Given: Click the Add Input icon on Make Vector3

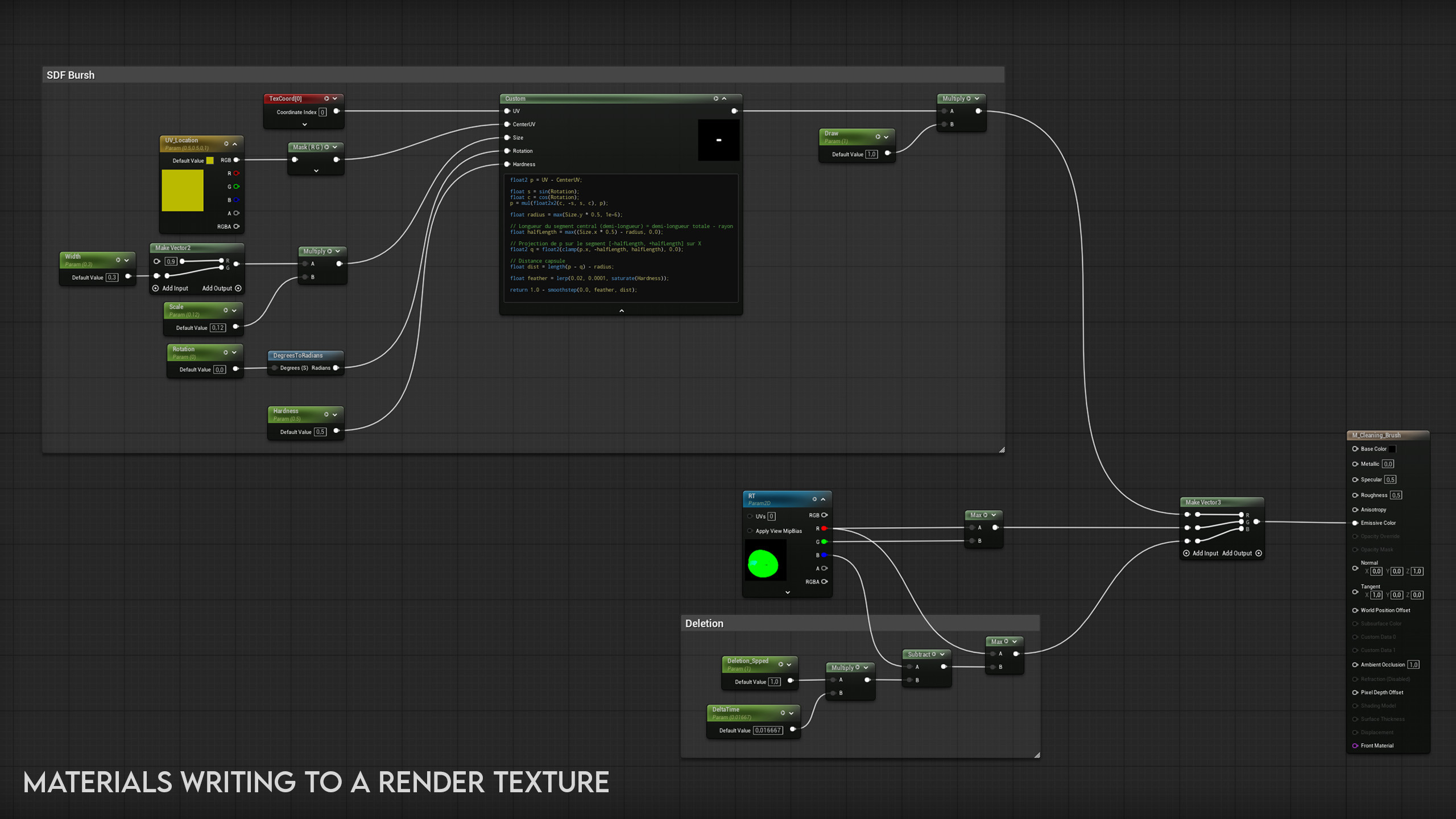Looking at the screenshot, I should 1186,553.
